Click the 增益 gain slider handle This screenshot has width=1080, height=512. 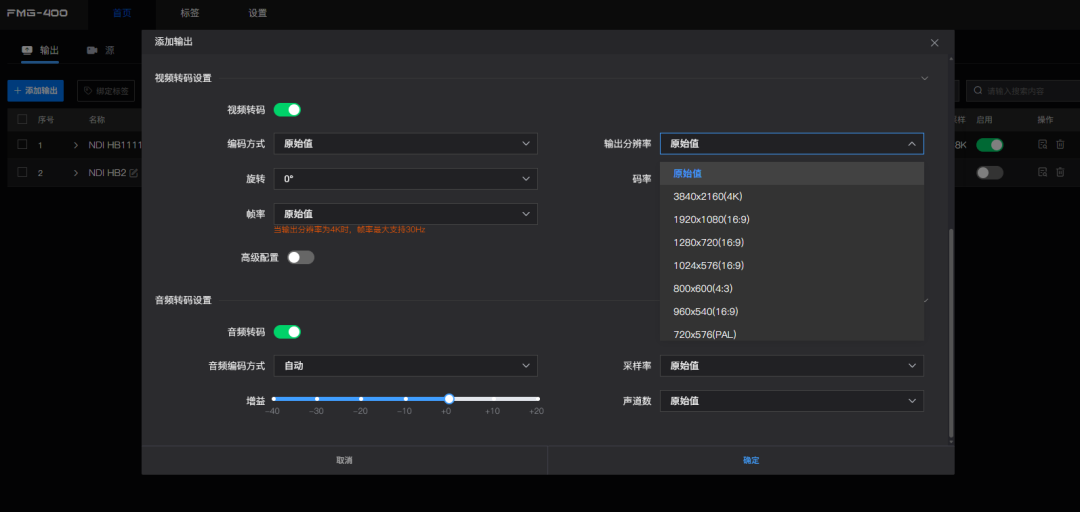click(449, 399)
